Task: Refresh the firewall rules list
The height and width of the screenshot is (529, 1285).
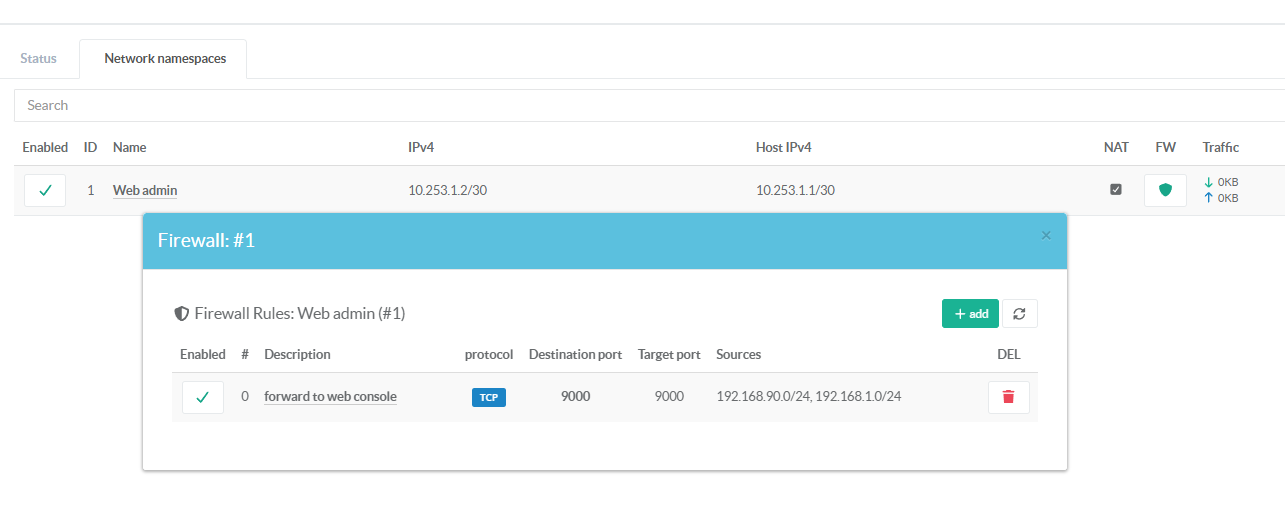Action: (1019, 314)
